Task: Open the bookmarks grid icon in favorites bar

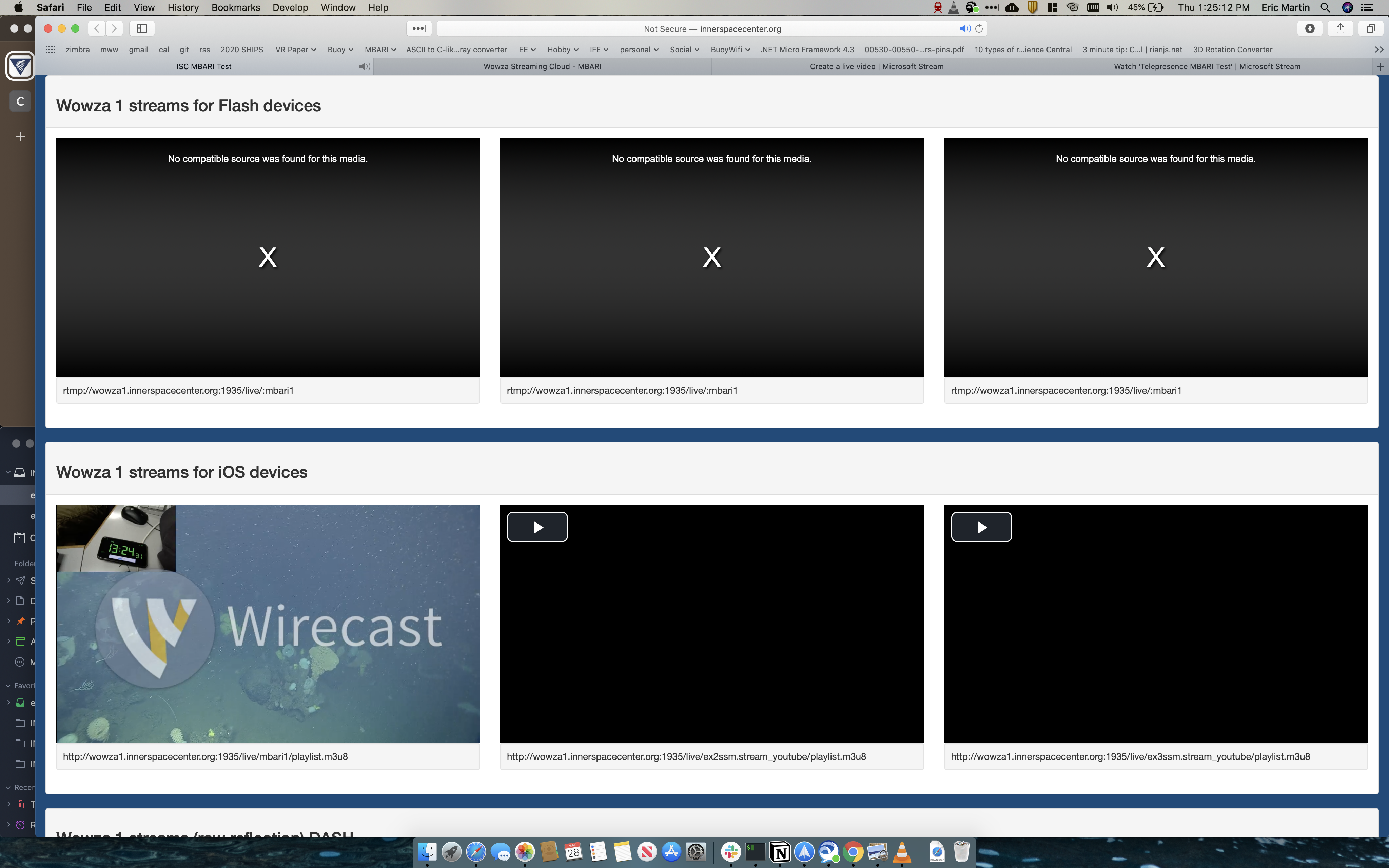Action: pos(51,50)
